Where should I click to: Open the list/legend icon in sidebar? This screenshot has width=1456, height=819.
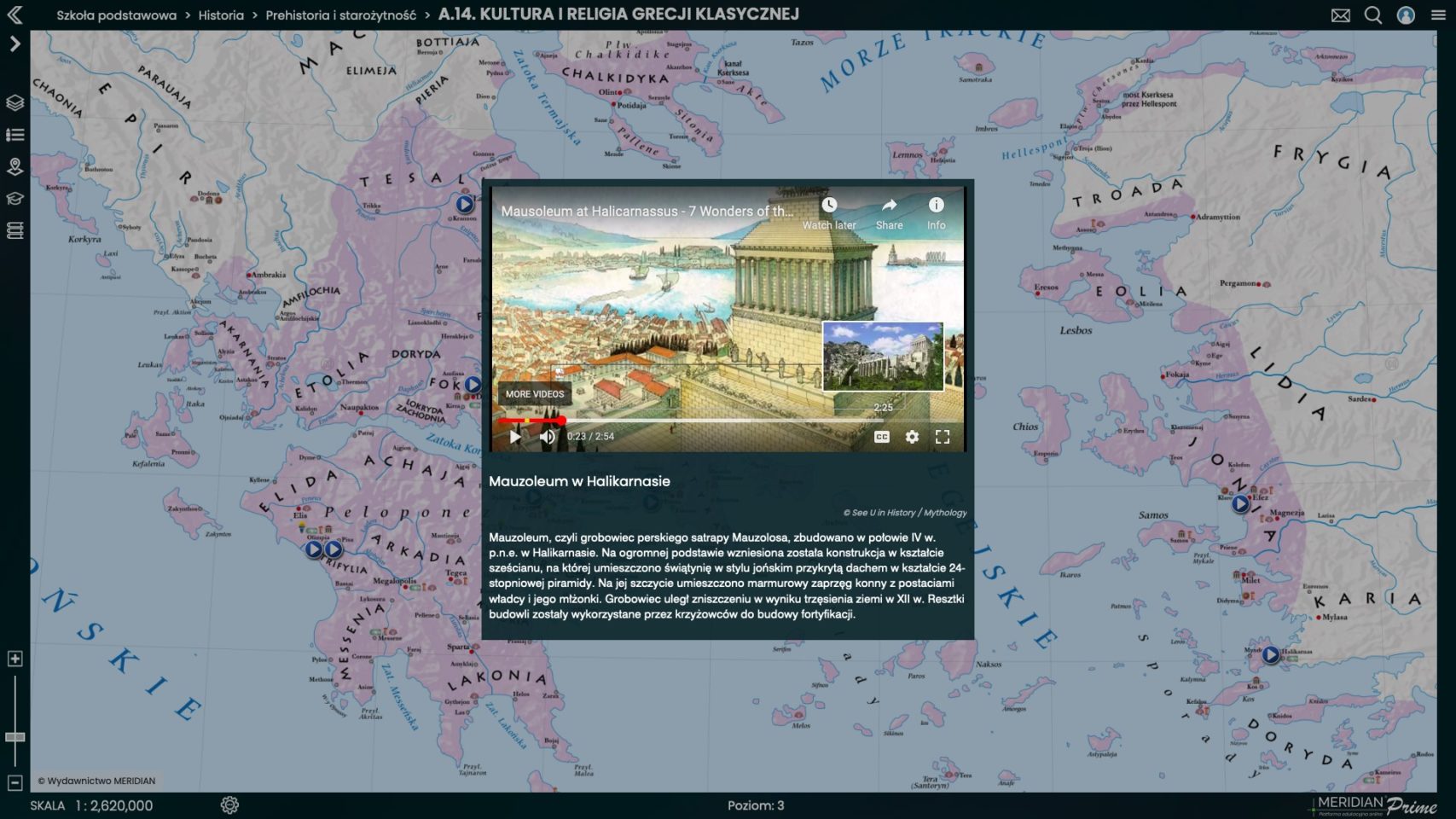15,135
